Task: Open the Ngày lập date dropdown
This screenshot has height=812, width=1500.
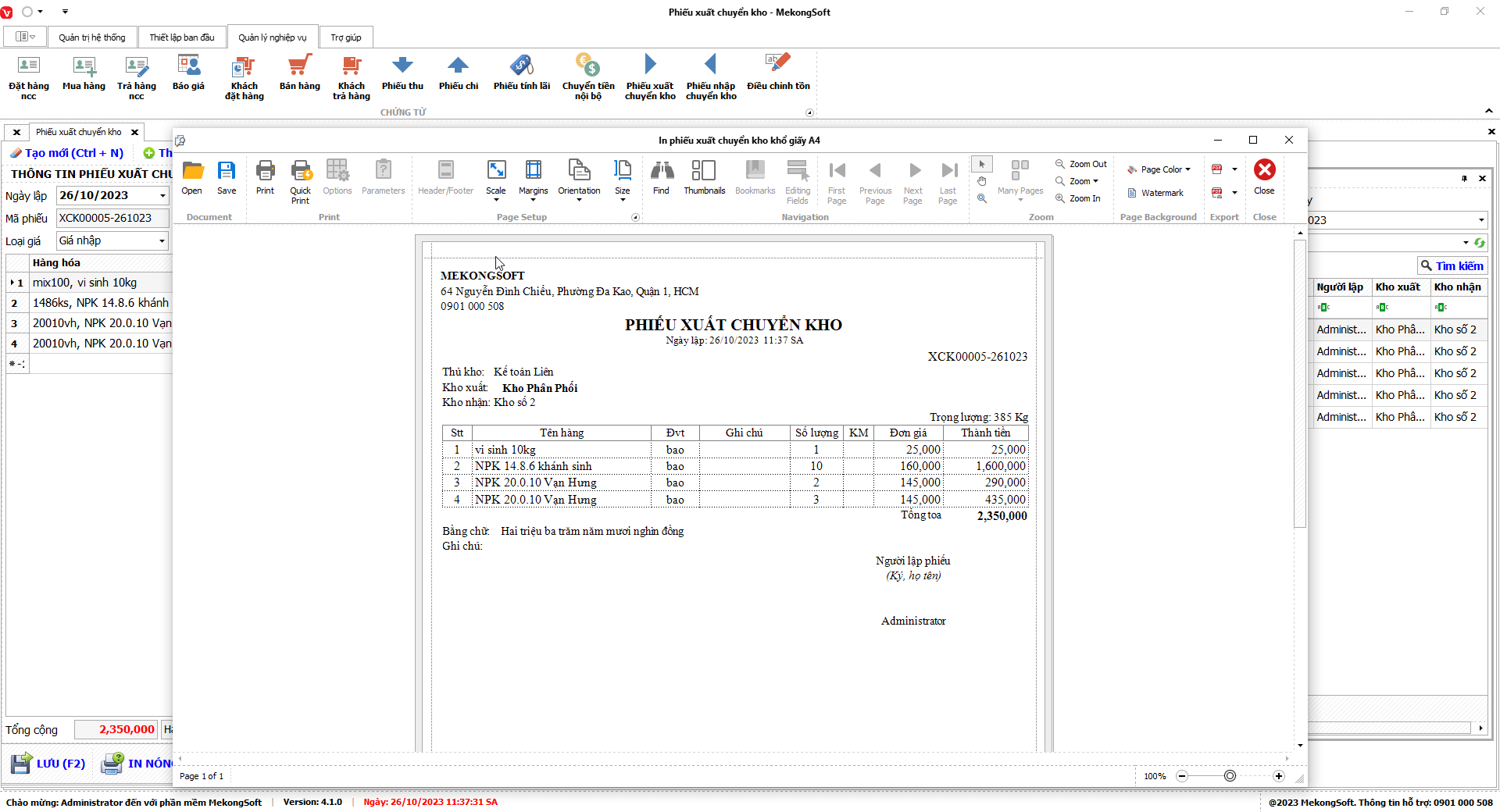Action: point(162,196)
